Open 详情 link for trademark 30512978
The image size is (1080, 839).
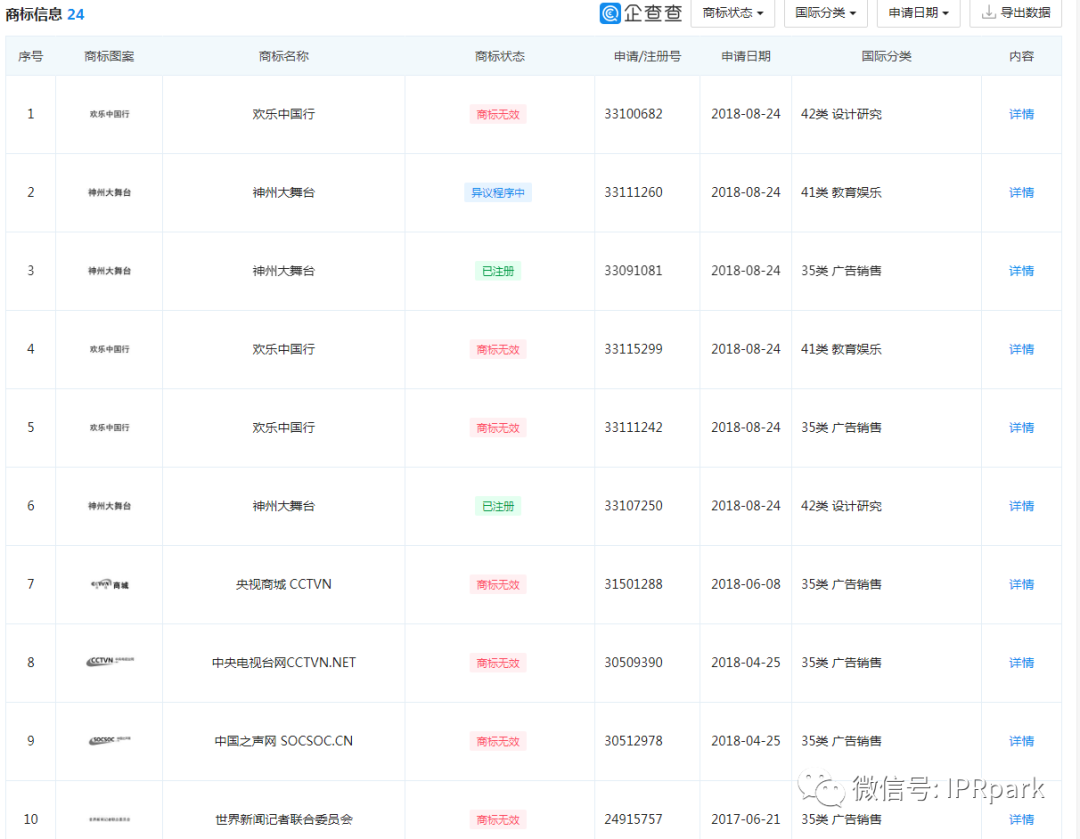click(x=1021, y=741)
